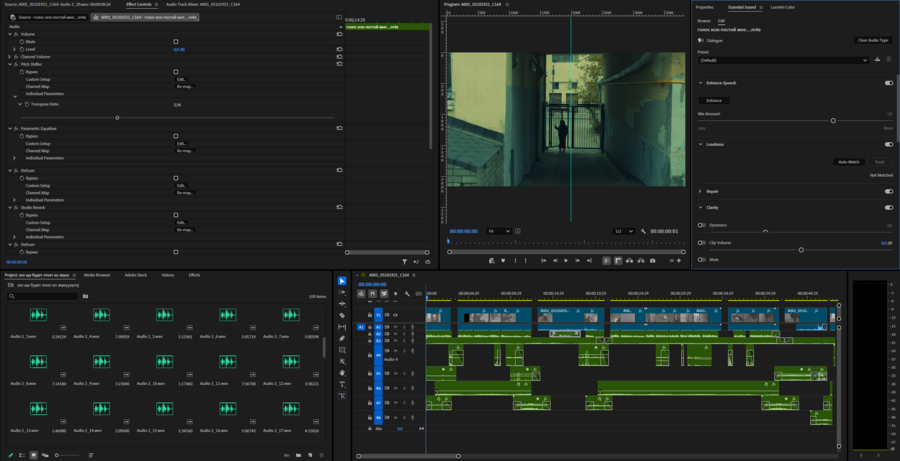Image resolution: width=900 pixels, height=461 pixels.
Task: Click the Extract button in Program Monitor
Action: tap(641, 261)
